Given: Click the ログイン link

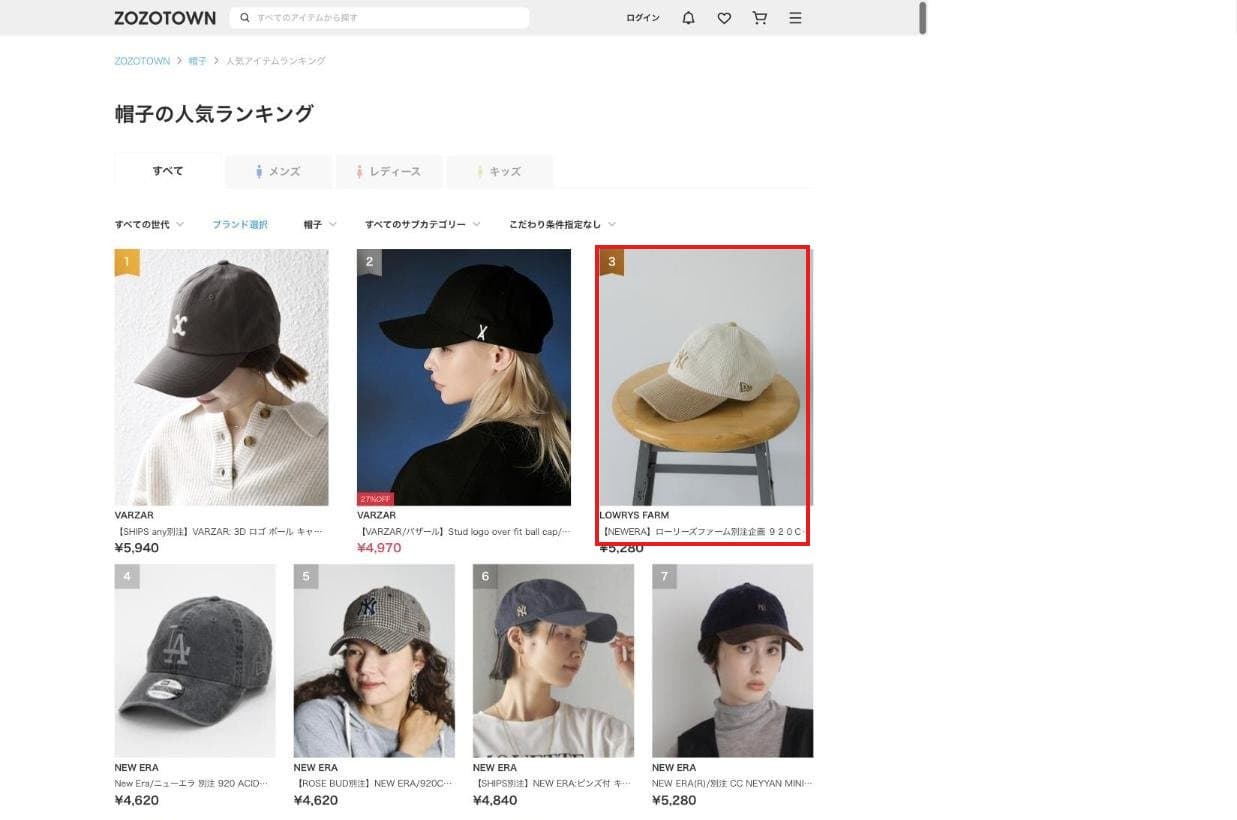Looking at the screenshot, I should pos(643,18).
